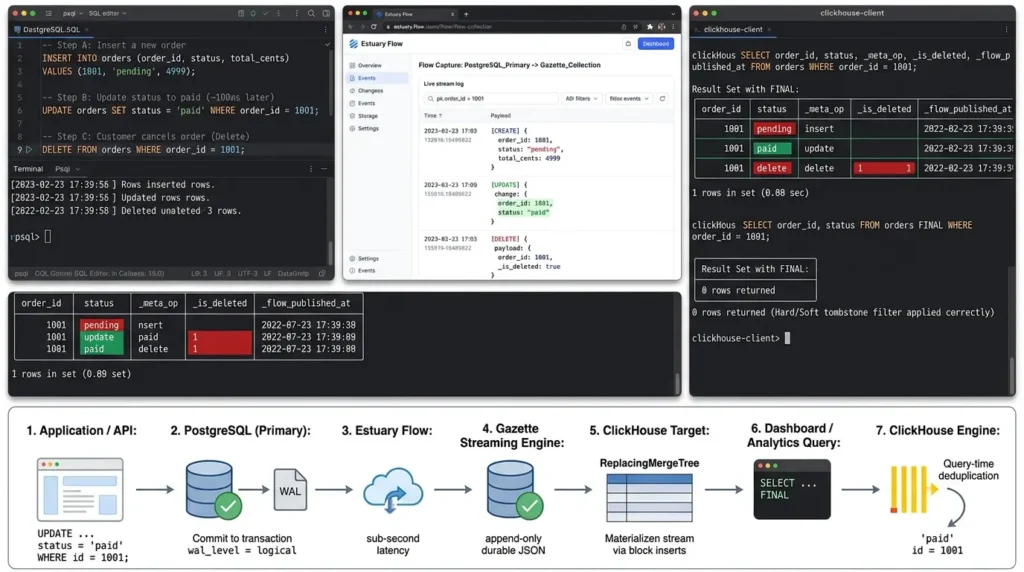Open the All filters dropdown in live stream log
Image resolution: width=1024 pixels, height=572 pixels.
pos(581,99)
